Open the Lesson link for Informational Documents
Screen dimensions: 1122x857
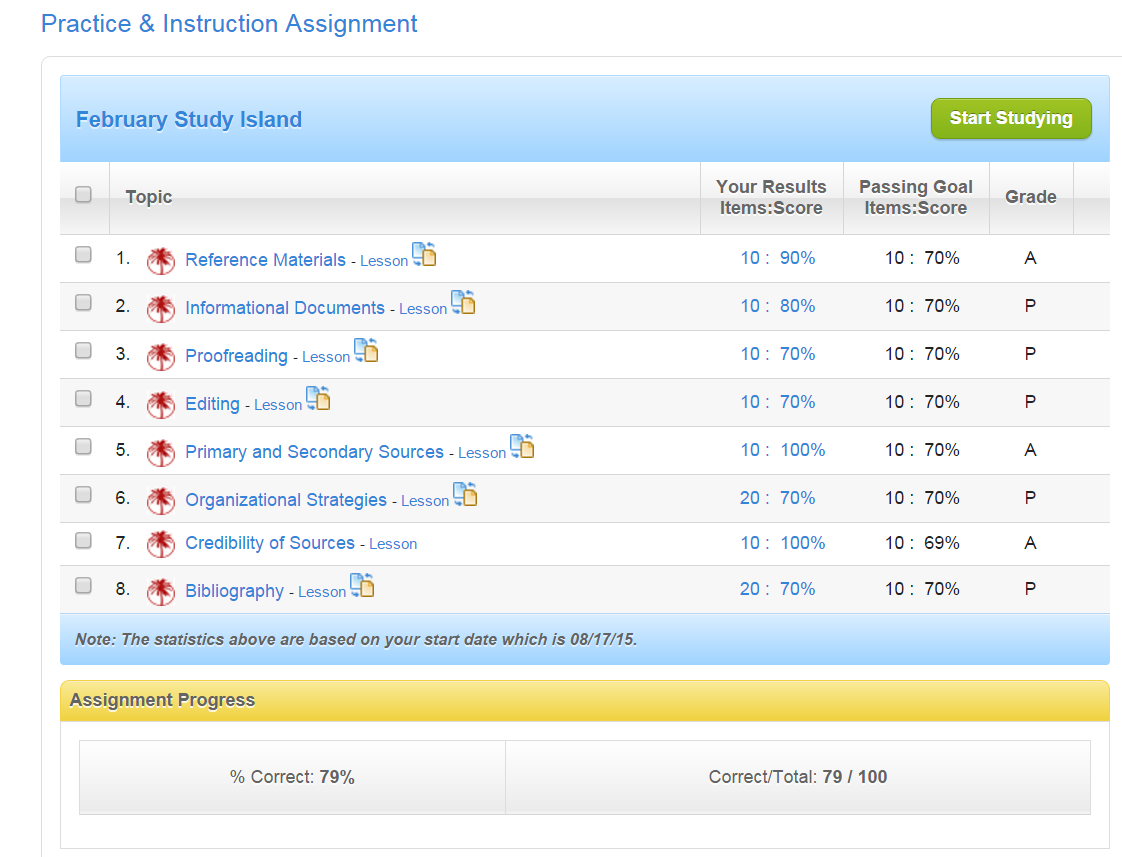pyautogui.click(x=423, y=309)
